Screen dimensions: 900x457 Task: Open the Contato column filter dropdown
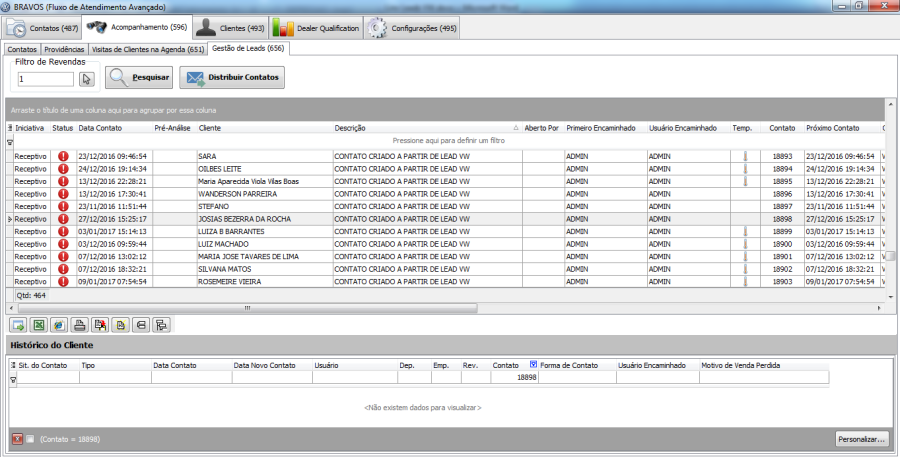tap(533, 365)
